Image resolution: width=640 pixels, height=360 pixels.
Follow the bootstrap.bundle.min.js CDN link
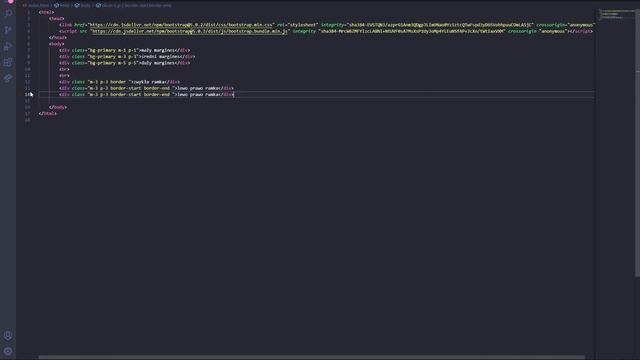coord(190,31)
